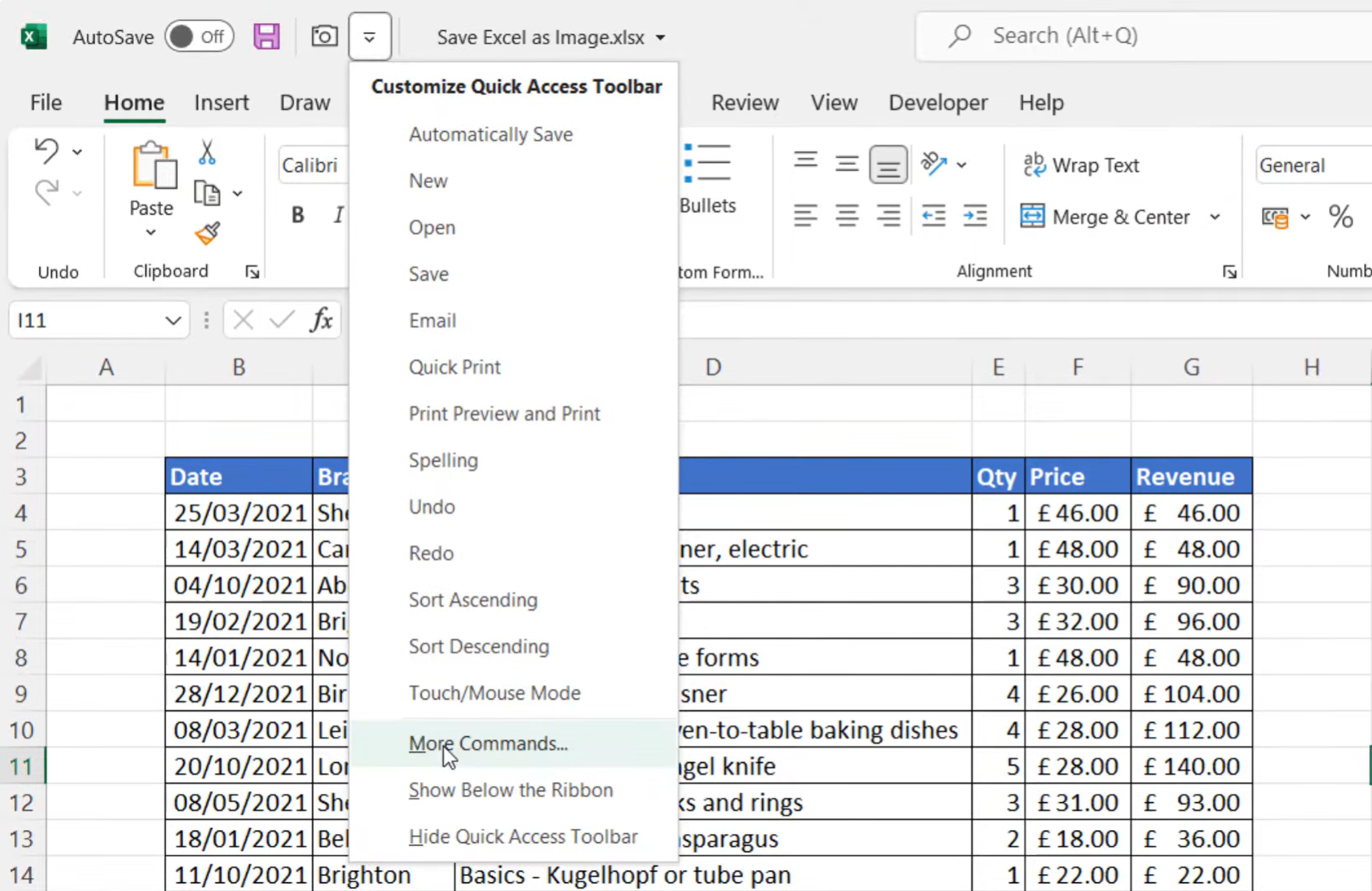Open the File tab
The image size is (1372, 891).
point(46,103)
